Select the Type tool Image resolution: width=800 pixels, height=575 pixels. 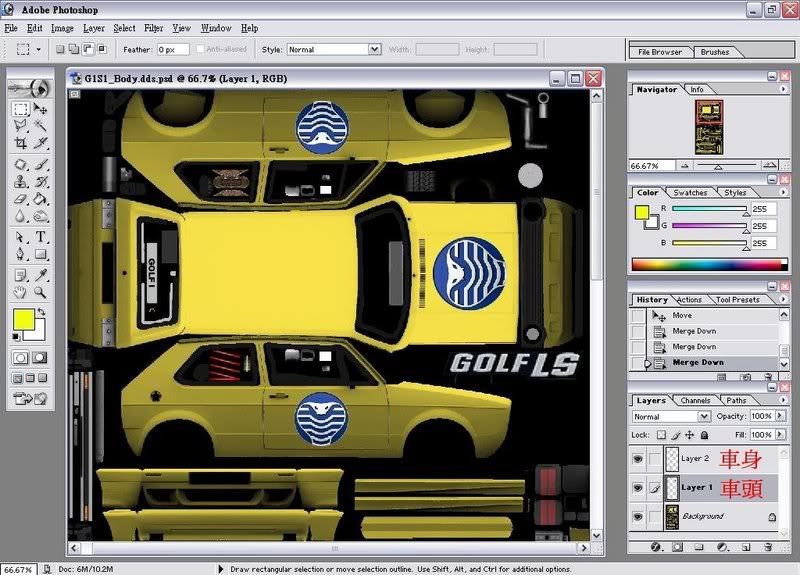(x=41, y=237)
